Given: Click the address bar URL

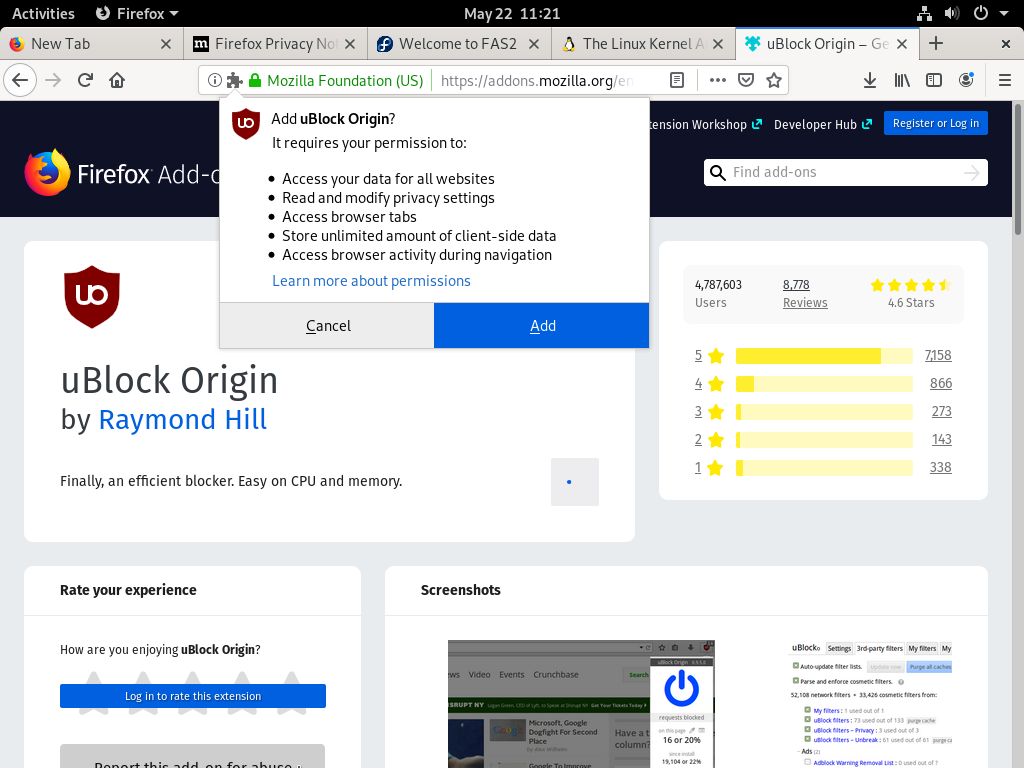Looking at the screenshot, I should [537, 80].
